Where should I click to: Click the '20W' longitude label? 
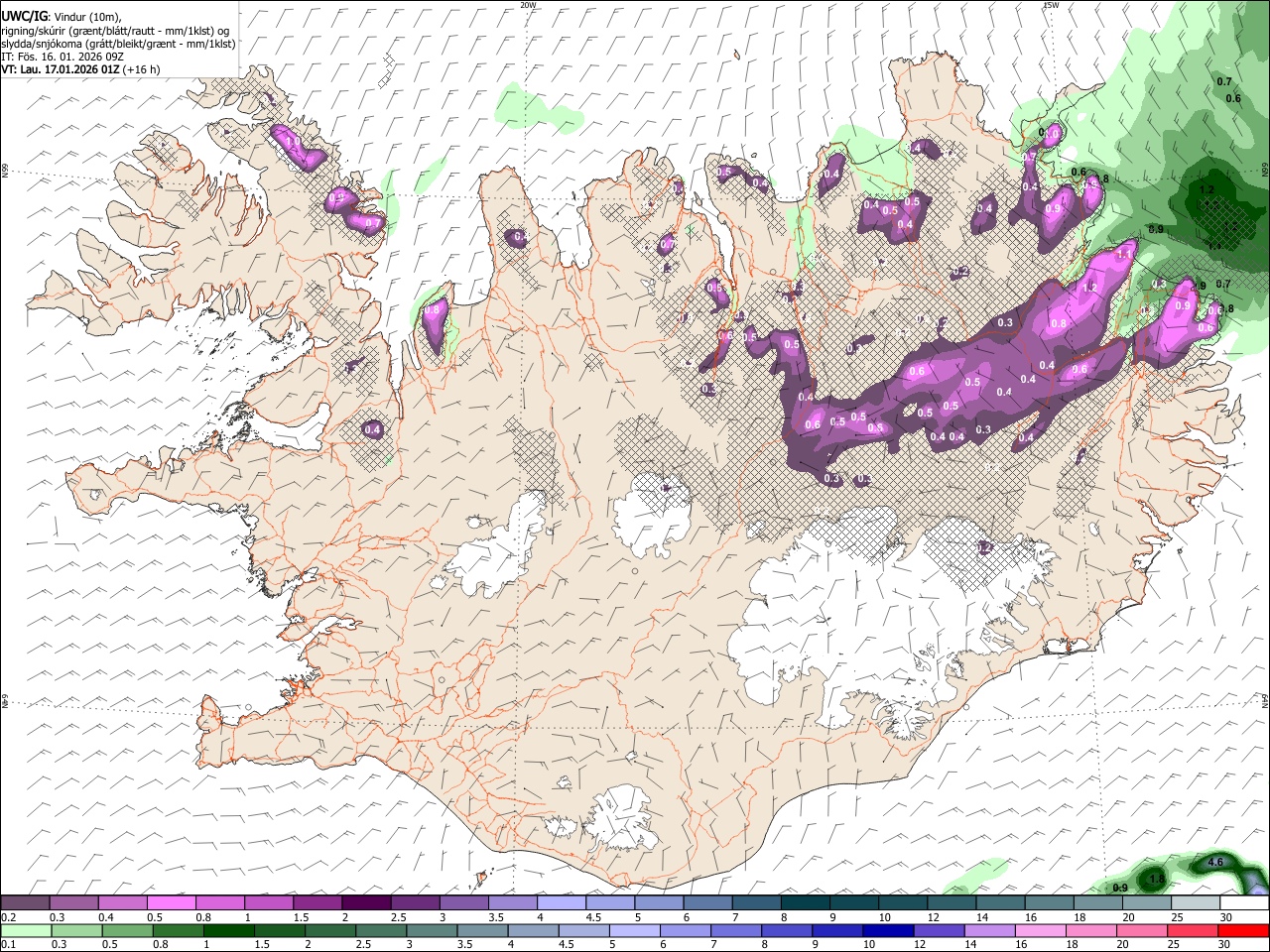(x=529, y=5)
